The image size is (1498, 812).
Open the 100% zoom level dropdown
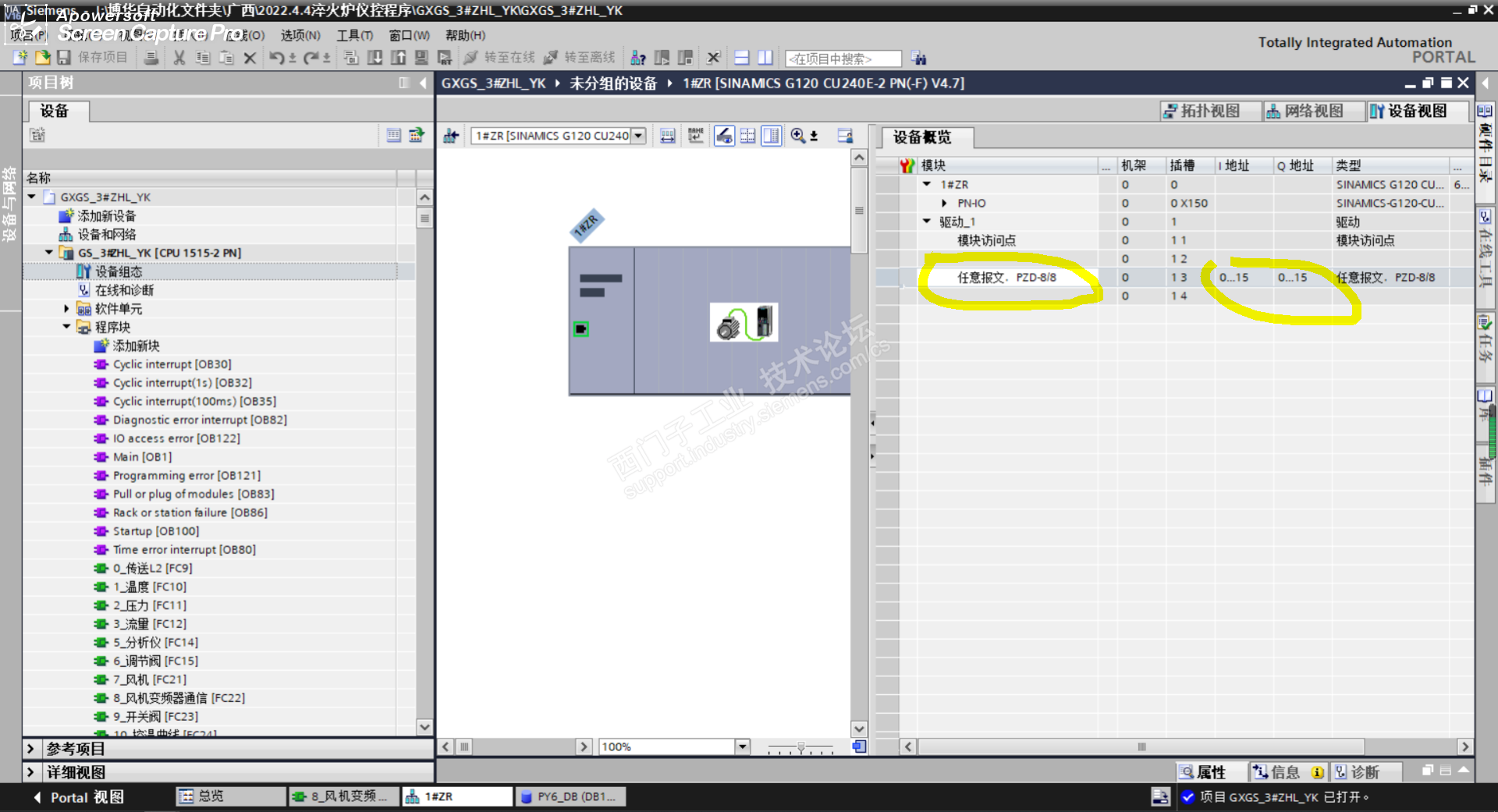click(742, 746)
